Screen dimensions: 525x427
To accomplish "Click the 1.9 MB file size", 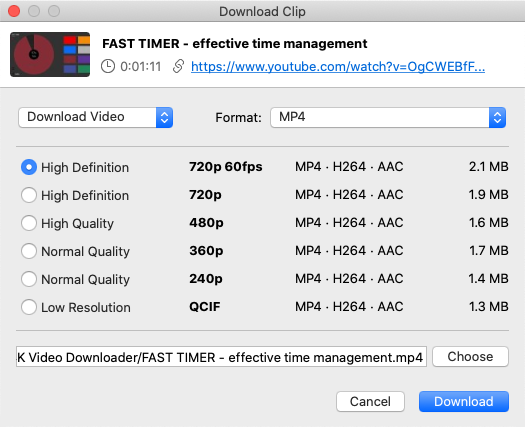I will 489,195.
